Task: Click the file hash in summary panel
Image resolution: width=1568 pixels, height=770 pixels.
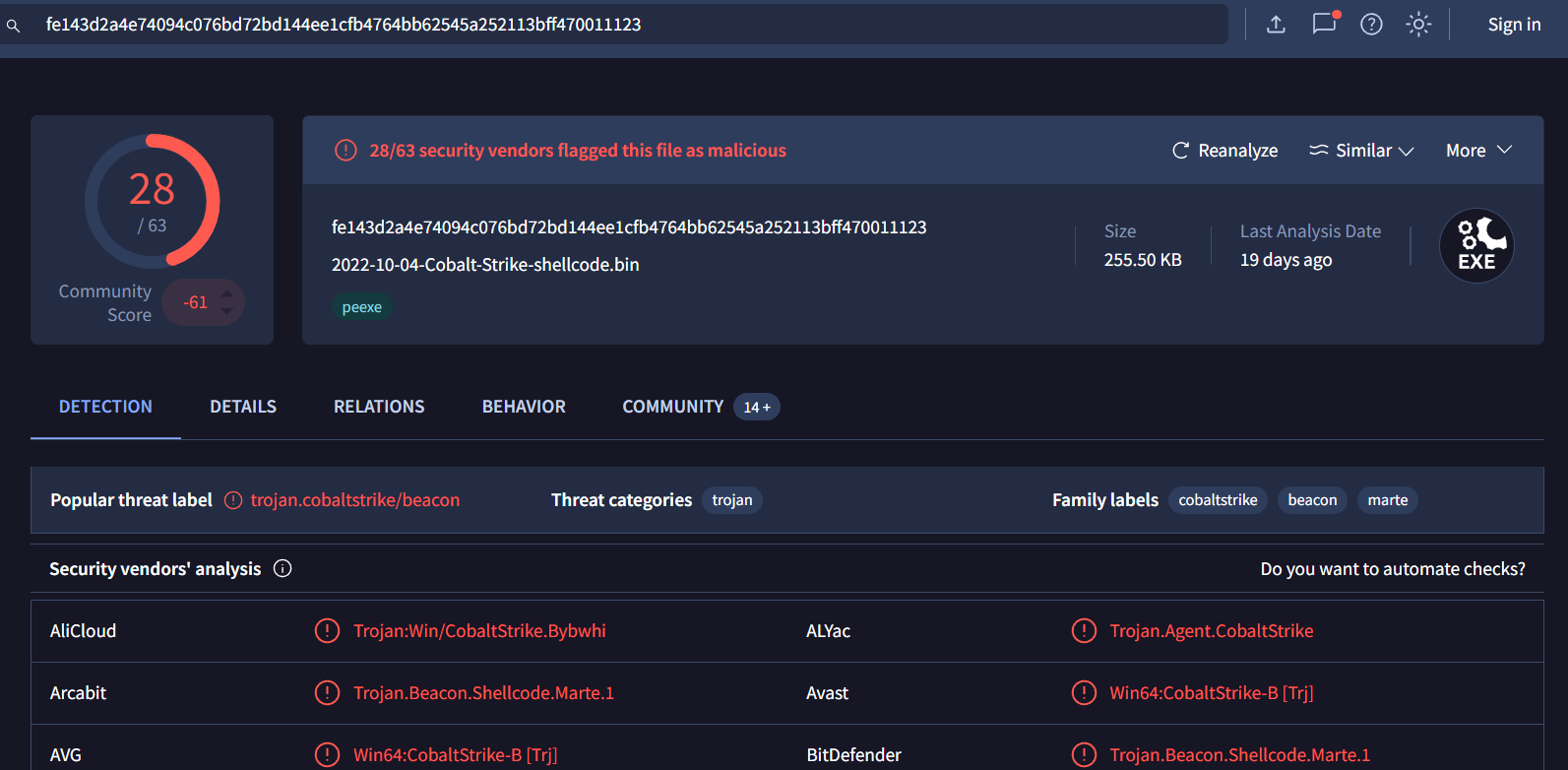Action: click(x=629, y=227)
